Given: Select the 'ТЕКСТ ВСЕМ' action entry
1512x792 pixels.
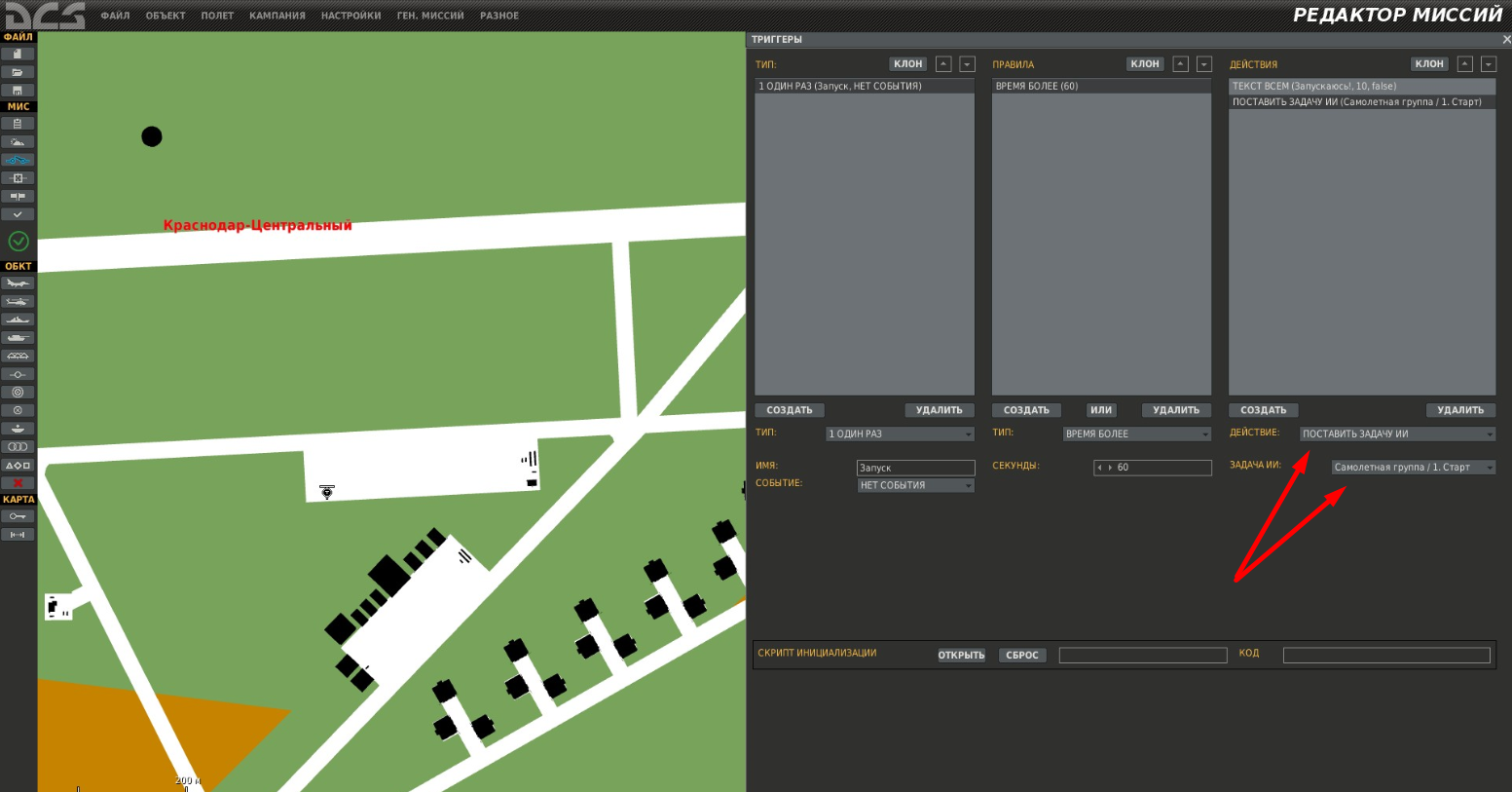Looking at the screenshot, I should point(1361,86).
